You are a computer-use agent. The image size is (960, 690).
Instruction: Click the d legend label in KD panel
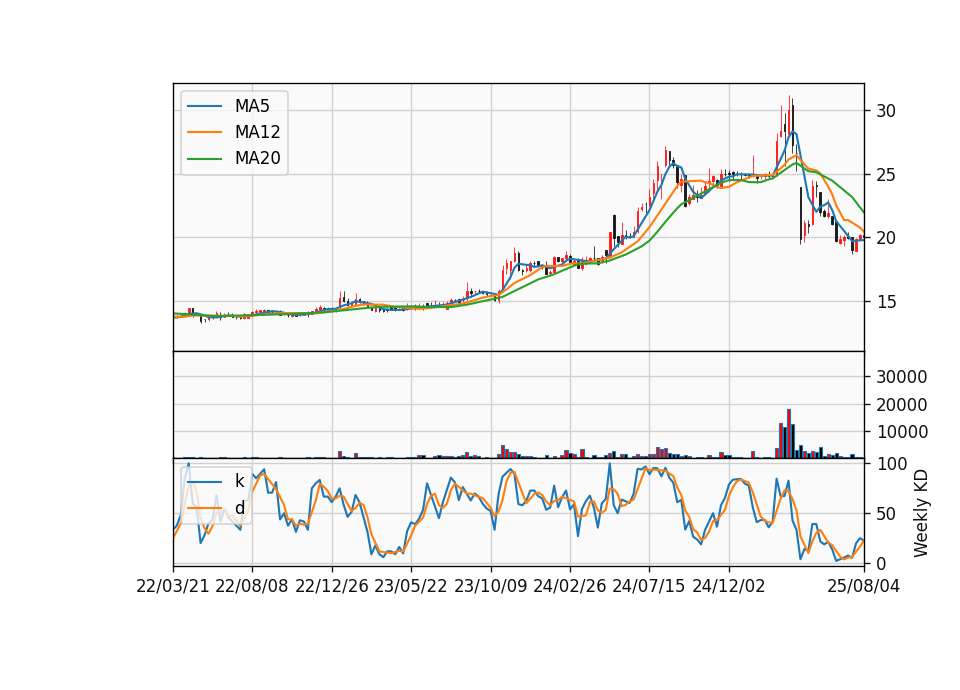239,508
